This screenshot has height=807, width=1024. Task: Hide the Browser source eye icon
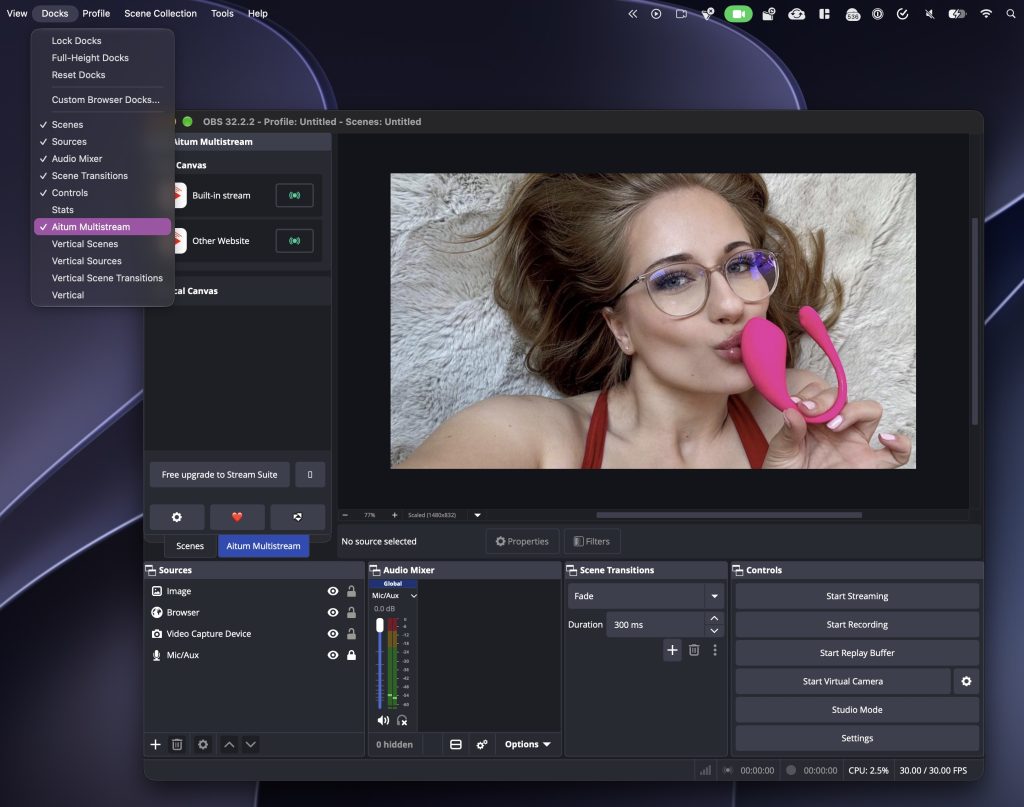click(333, 612)
